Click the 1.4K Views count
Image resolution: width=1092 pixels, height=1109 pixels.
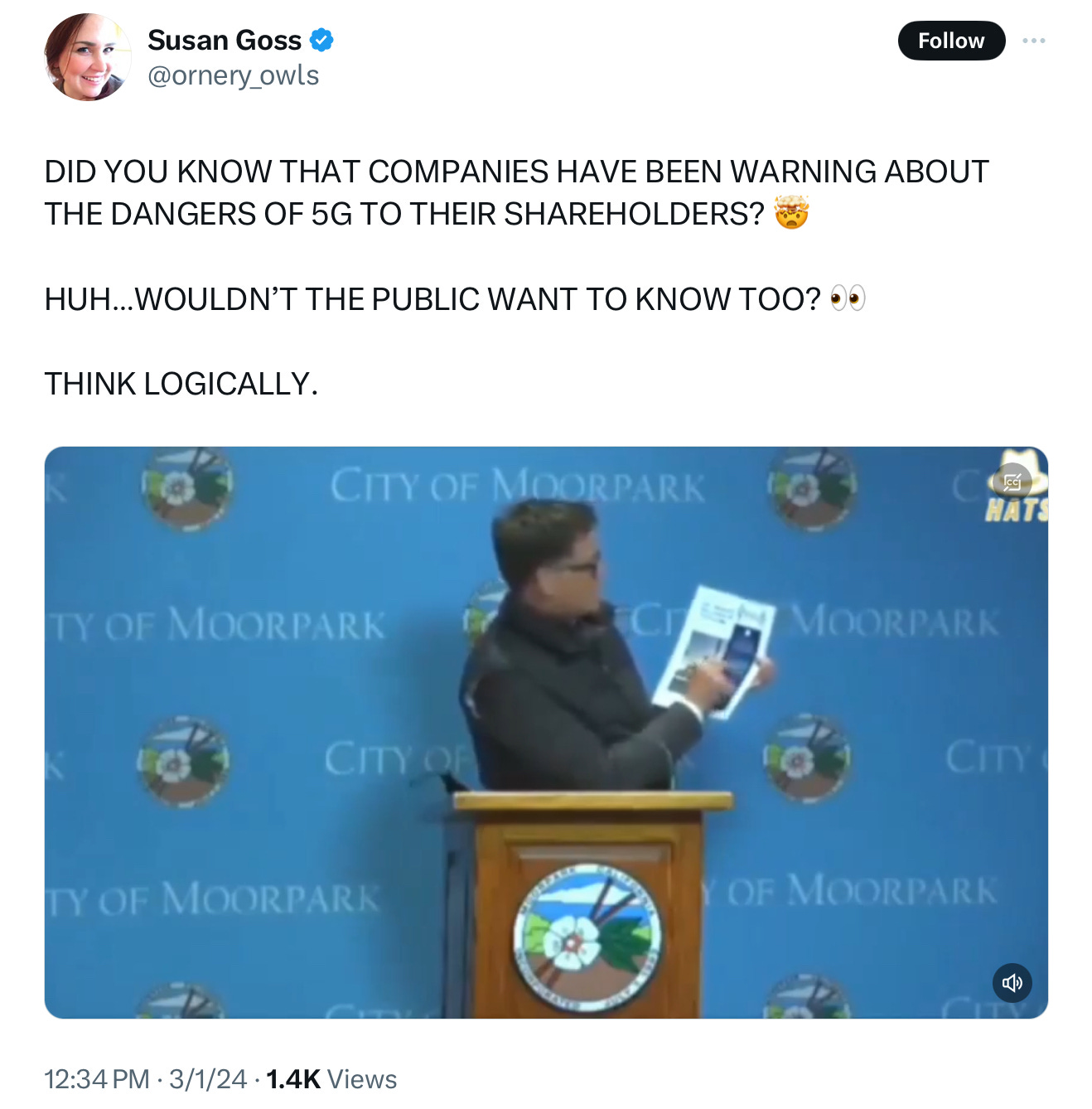tap(331, 1079)
